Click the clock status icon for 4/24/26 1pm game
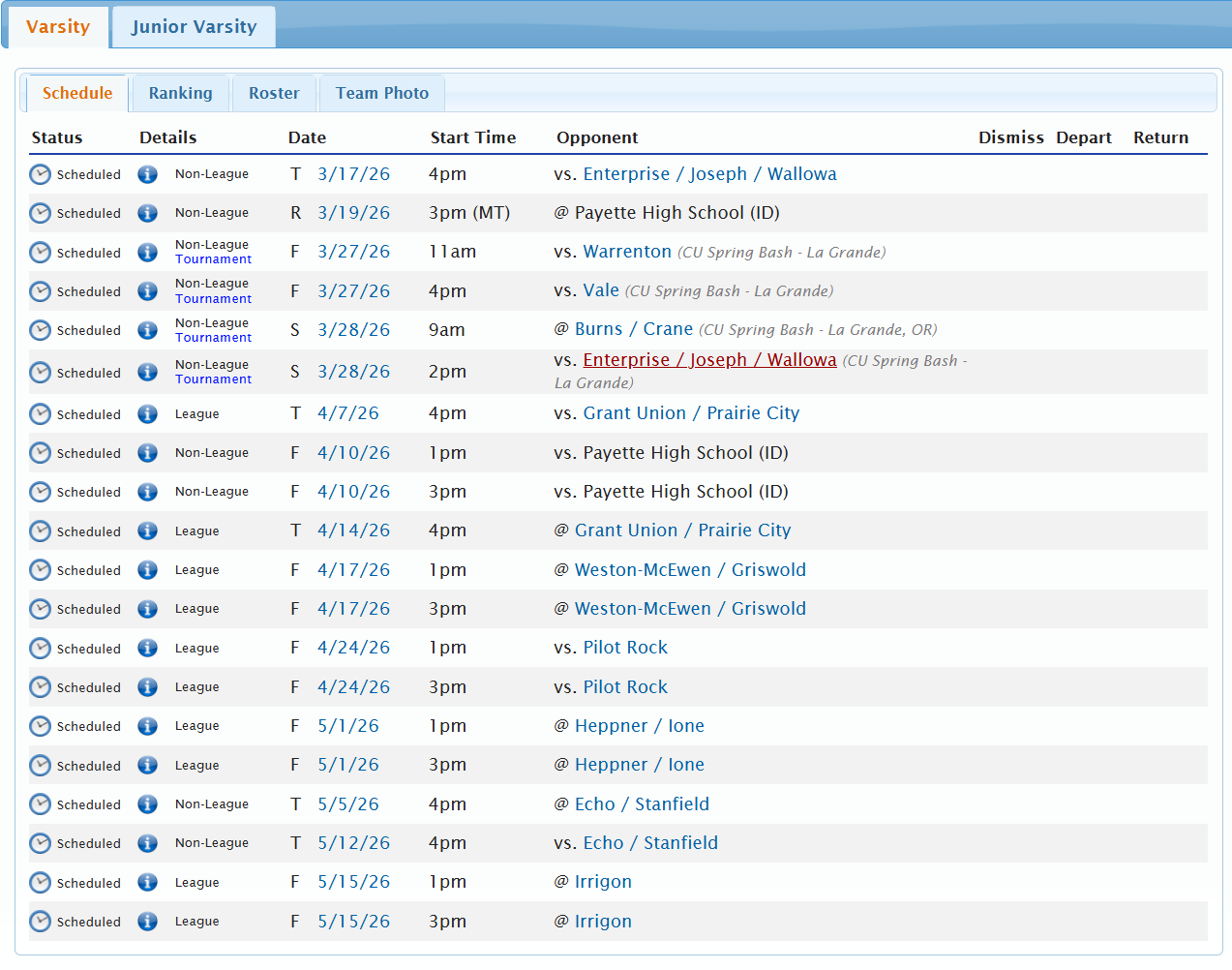Image resolution: width=1232 pixels, height=970 pixels. pyautogui.click(x=40, y=649)
